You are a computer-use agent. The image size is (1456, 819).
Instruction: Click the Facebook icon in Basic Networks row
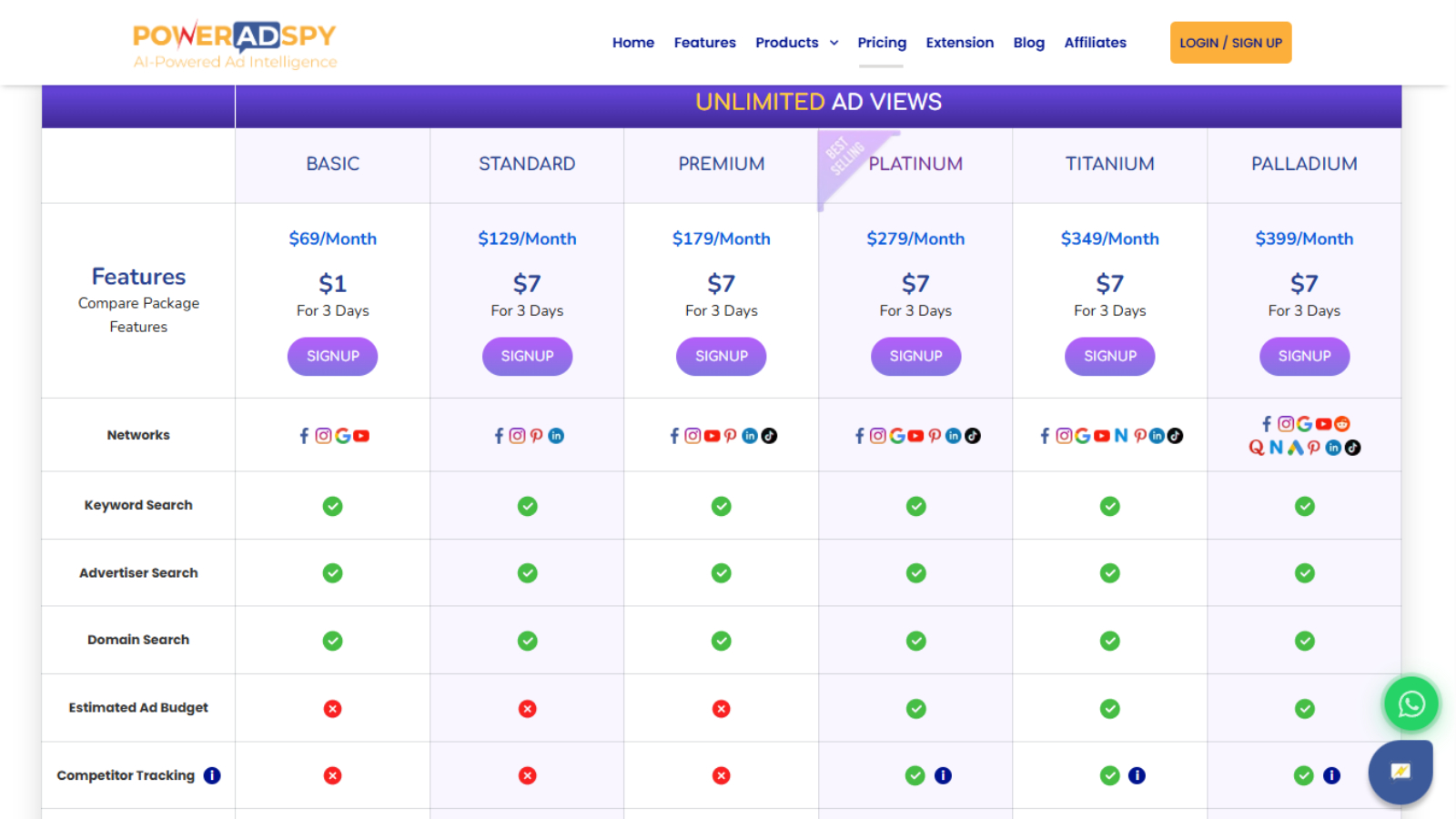point(304,435)
